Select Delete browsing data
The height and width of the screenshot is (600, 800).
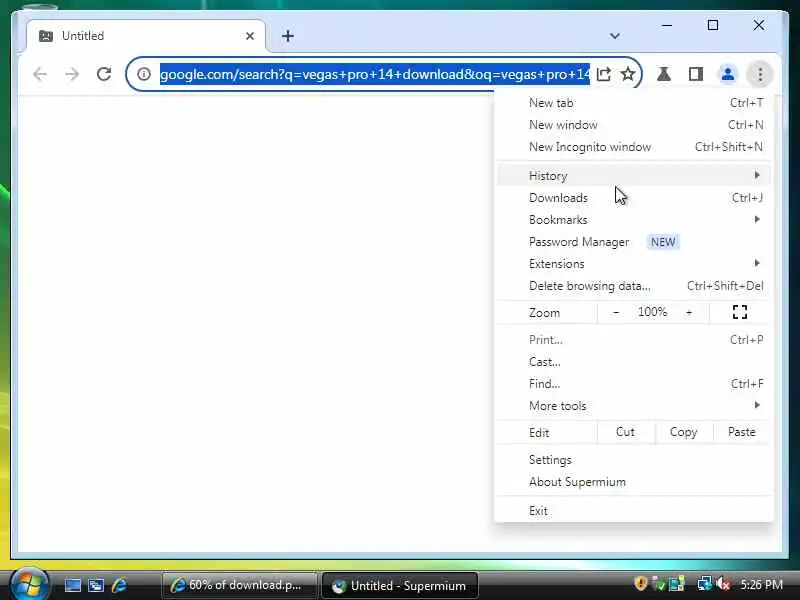[633, 286]
